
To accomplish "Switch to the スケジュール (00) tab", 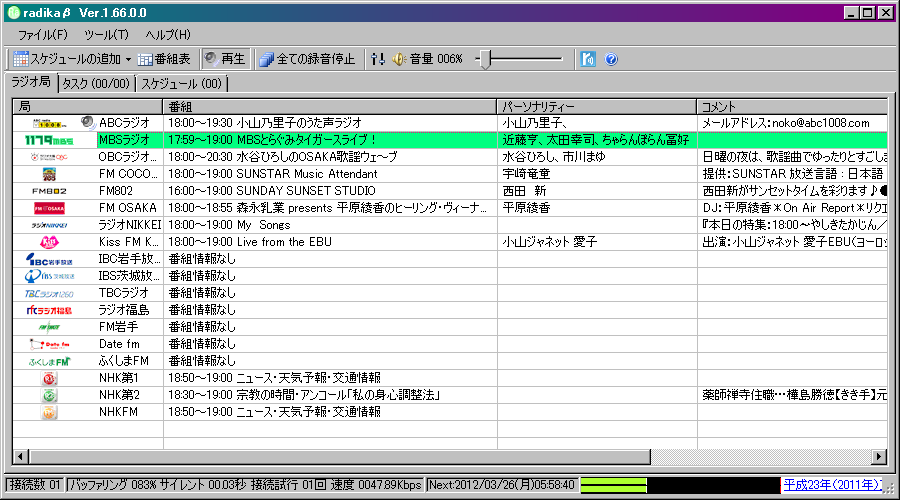I will (x=181, y=84).
